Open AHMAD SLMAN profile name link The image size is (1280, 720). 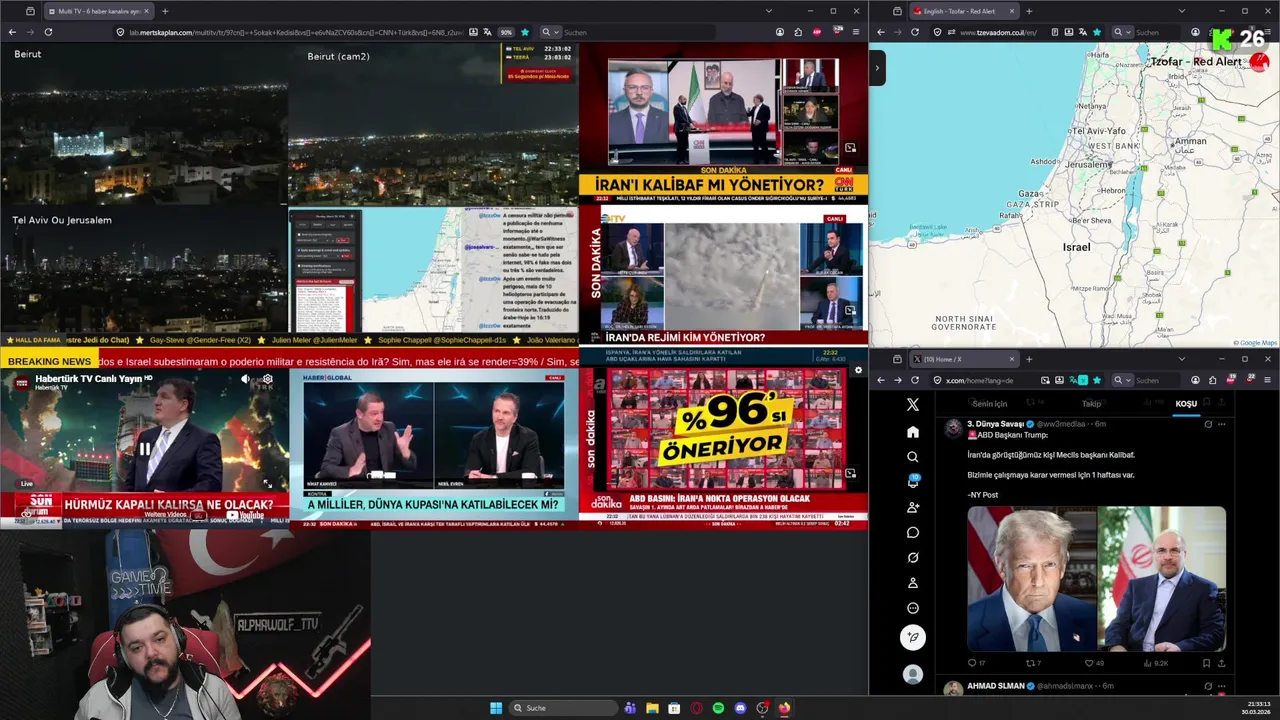point(995,686)
